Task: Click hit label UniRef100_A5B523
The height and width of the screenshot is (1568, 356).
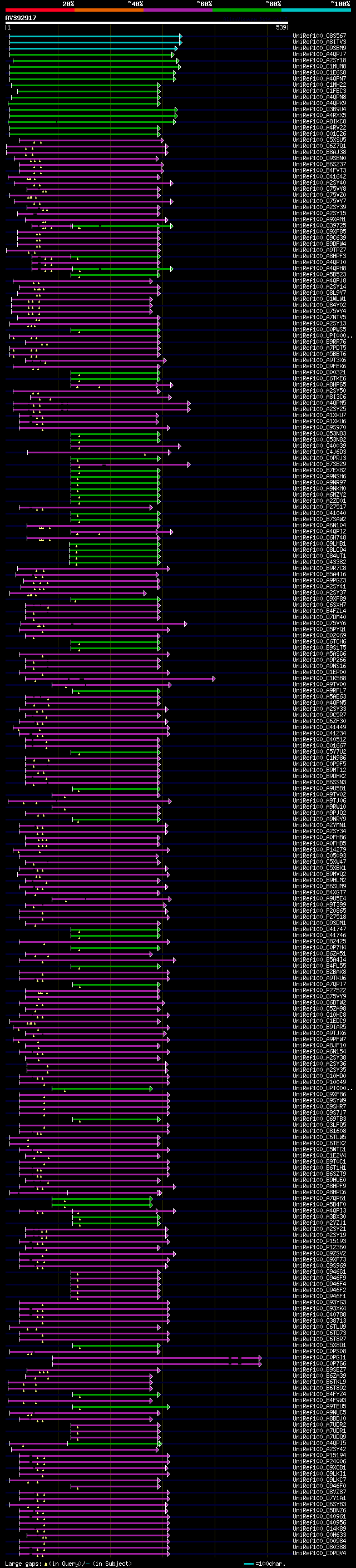Action: [x=319, y=275]
